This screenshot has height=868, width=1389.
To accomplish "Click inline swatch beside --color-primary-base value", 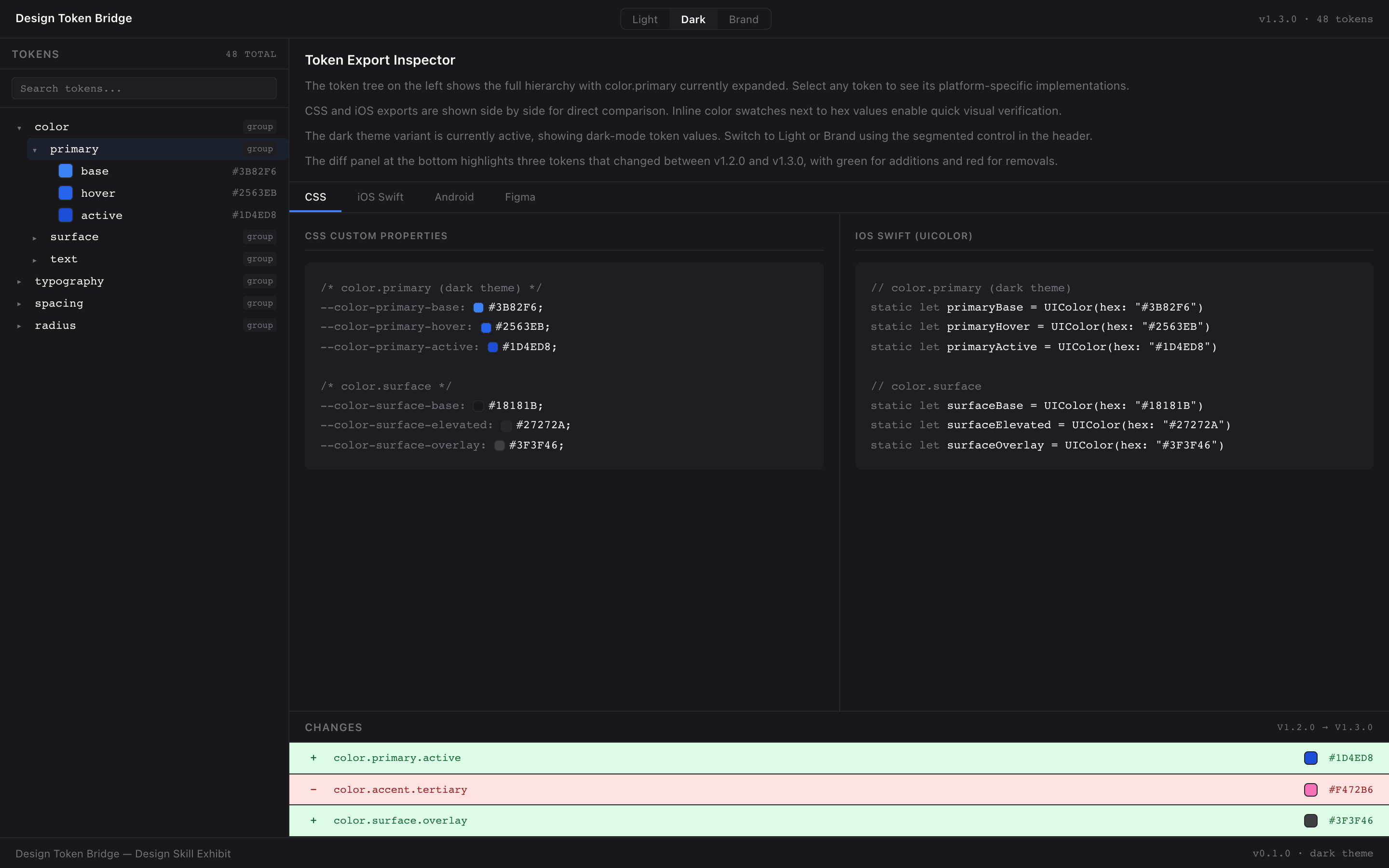I will coord(478,308).
